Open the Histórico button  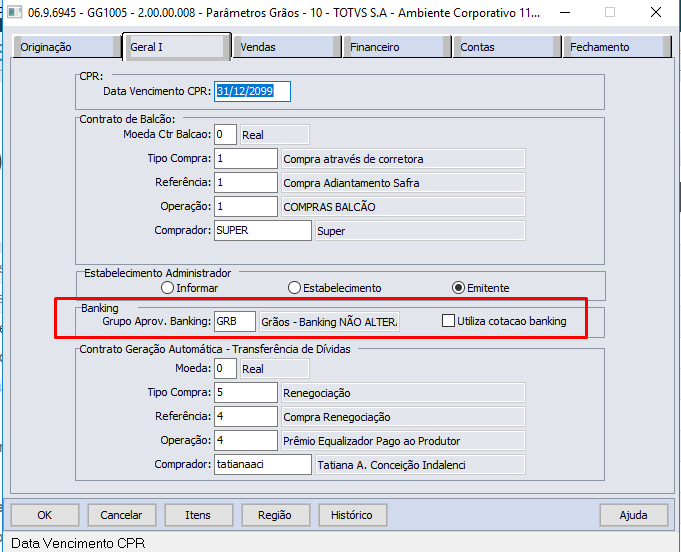point(352,515)
